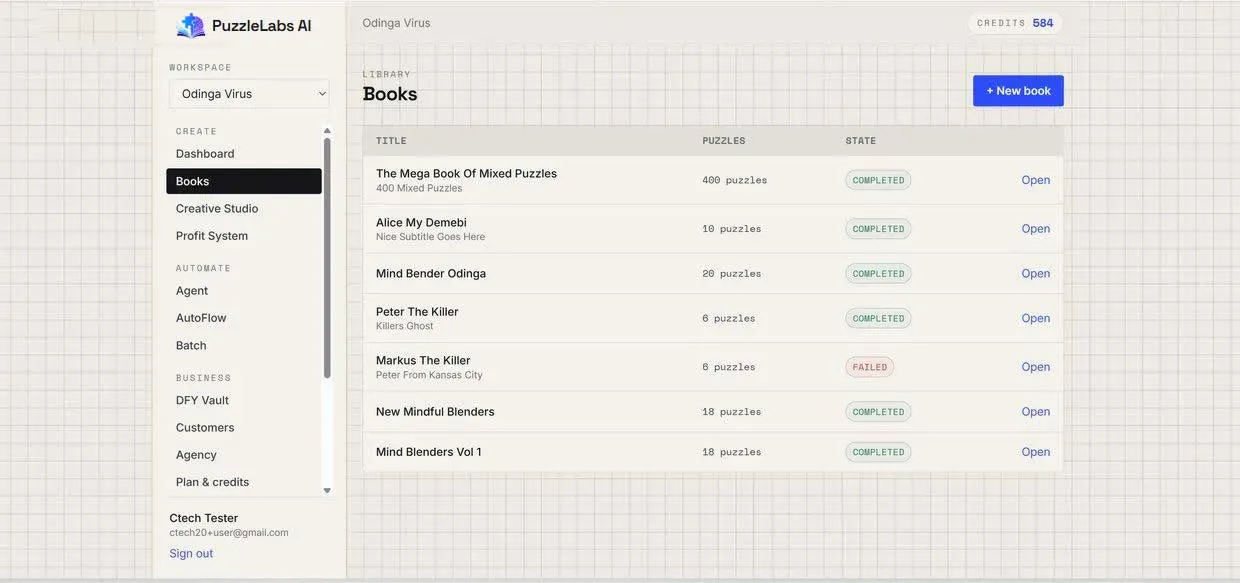This screenshot has width=1240, height=583.
Task: Click COMPLETED badge for Mega Book row
Action: point(878,180)
